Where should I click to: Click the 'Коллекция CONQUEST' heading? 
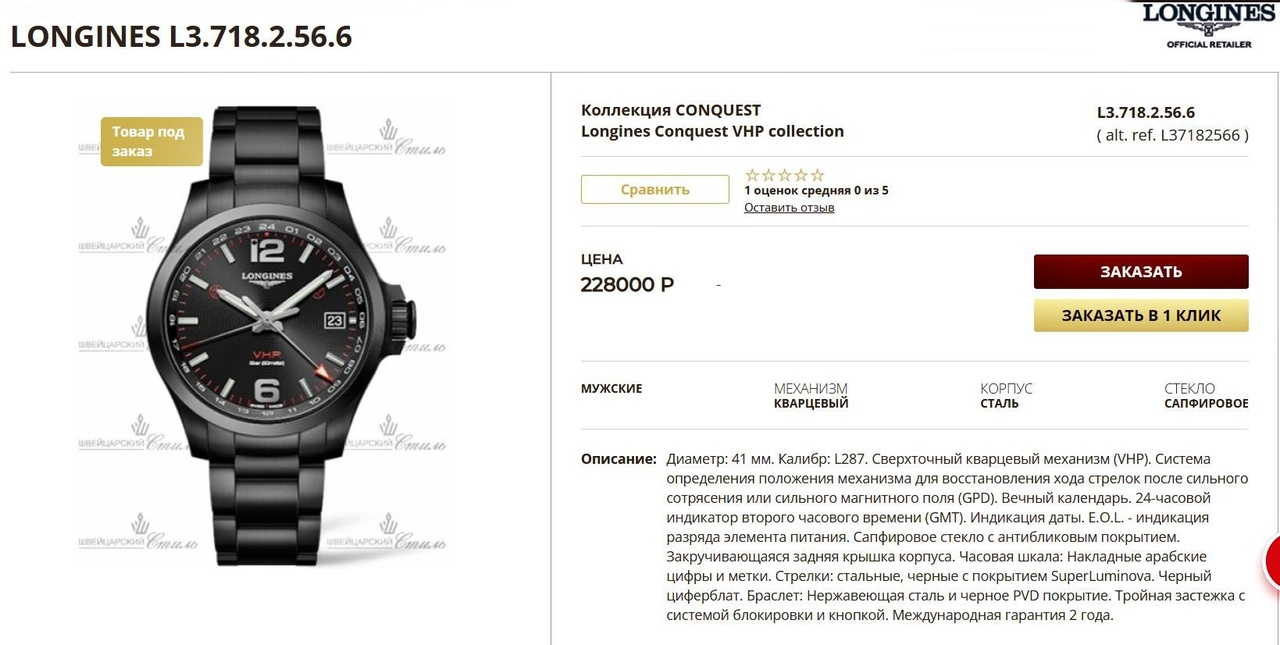[671, 110]
